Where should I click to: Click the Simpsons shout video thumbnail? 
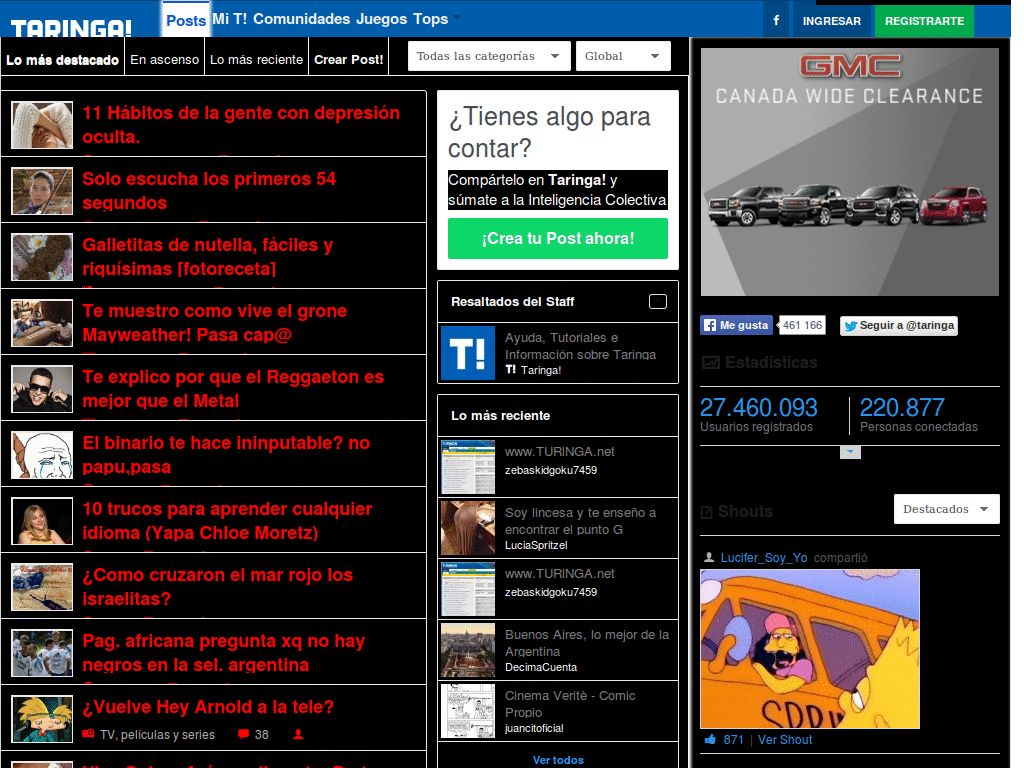809,648
